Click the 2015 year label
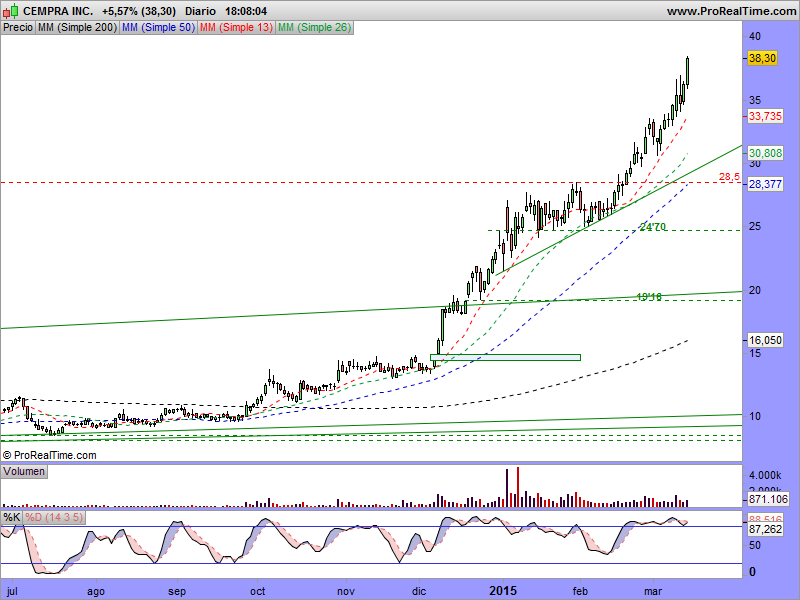 (x=503, y=591)
